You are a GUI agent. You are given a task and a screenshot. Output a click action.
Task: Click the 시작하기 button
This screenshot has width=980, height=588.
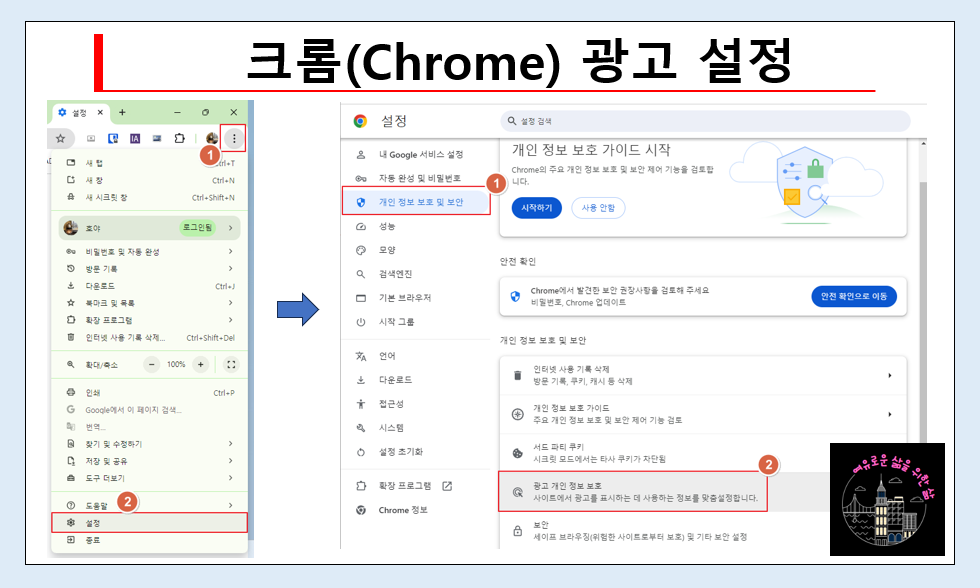pyautogui.click(x=536, y=208)
